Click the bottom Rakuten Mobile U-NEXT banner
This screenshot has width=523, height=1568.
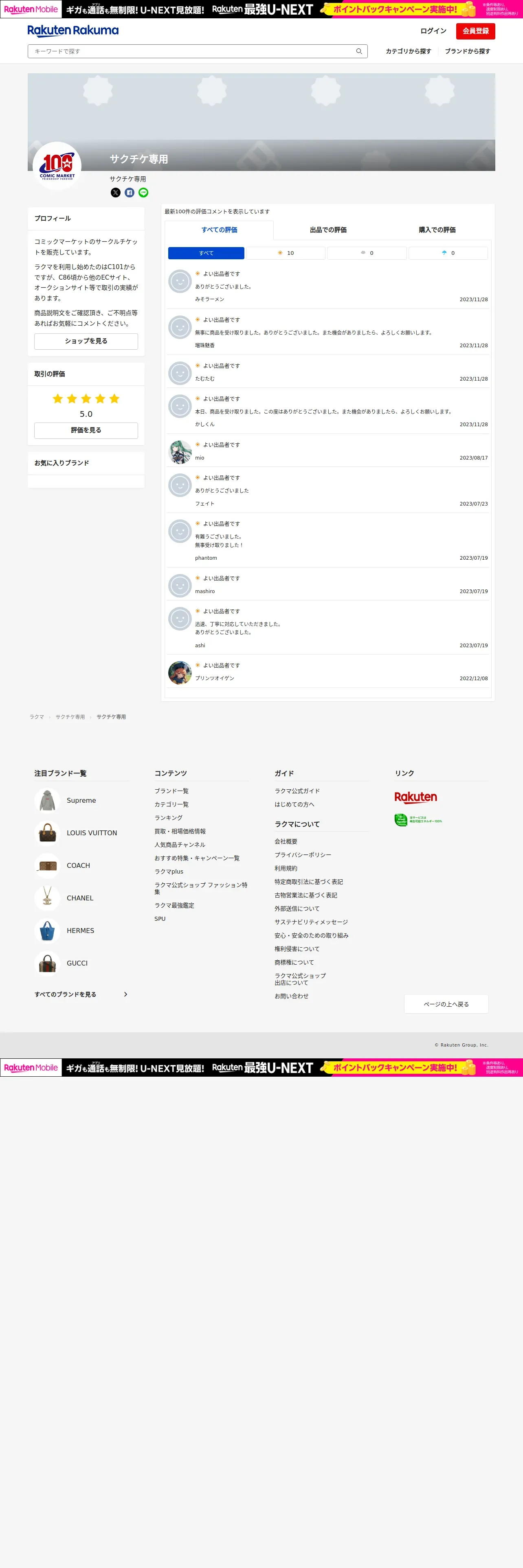tap(261, 1068)
